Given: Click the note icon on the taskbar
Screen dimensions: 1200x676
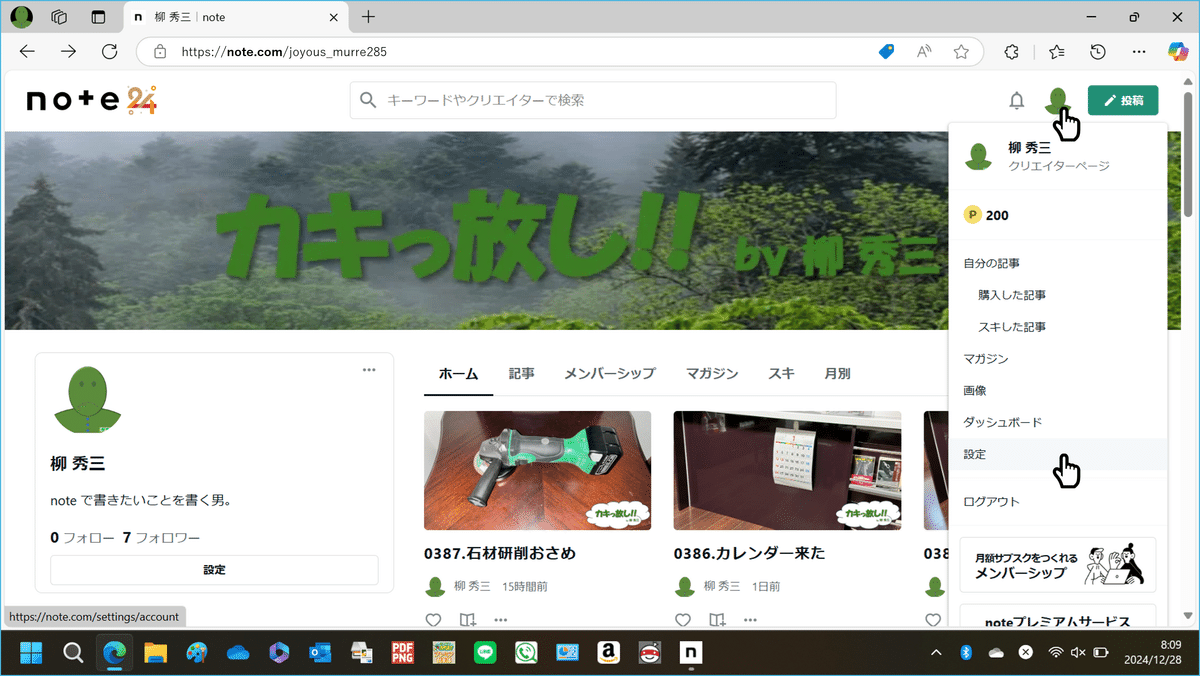Looking at the screenshot, I should (690, 652).
